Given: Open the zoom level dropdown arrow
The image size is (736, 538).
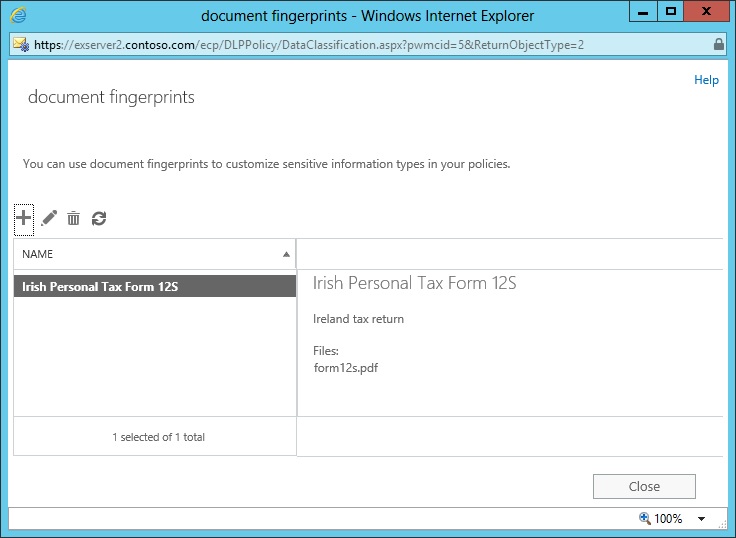Looking at the screenshot, I should point(701,519).
